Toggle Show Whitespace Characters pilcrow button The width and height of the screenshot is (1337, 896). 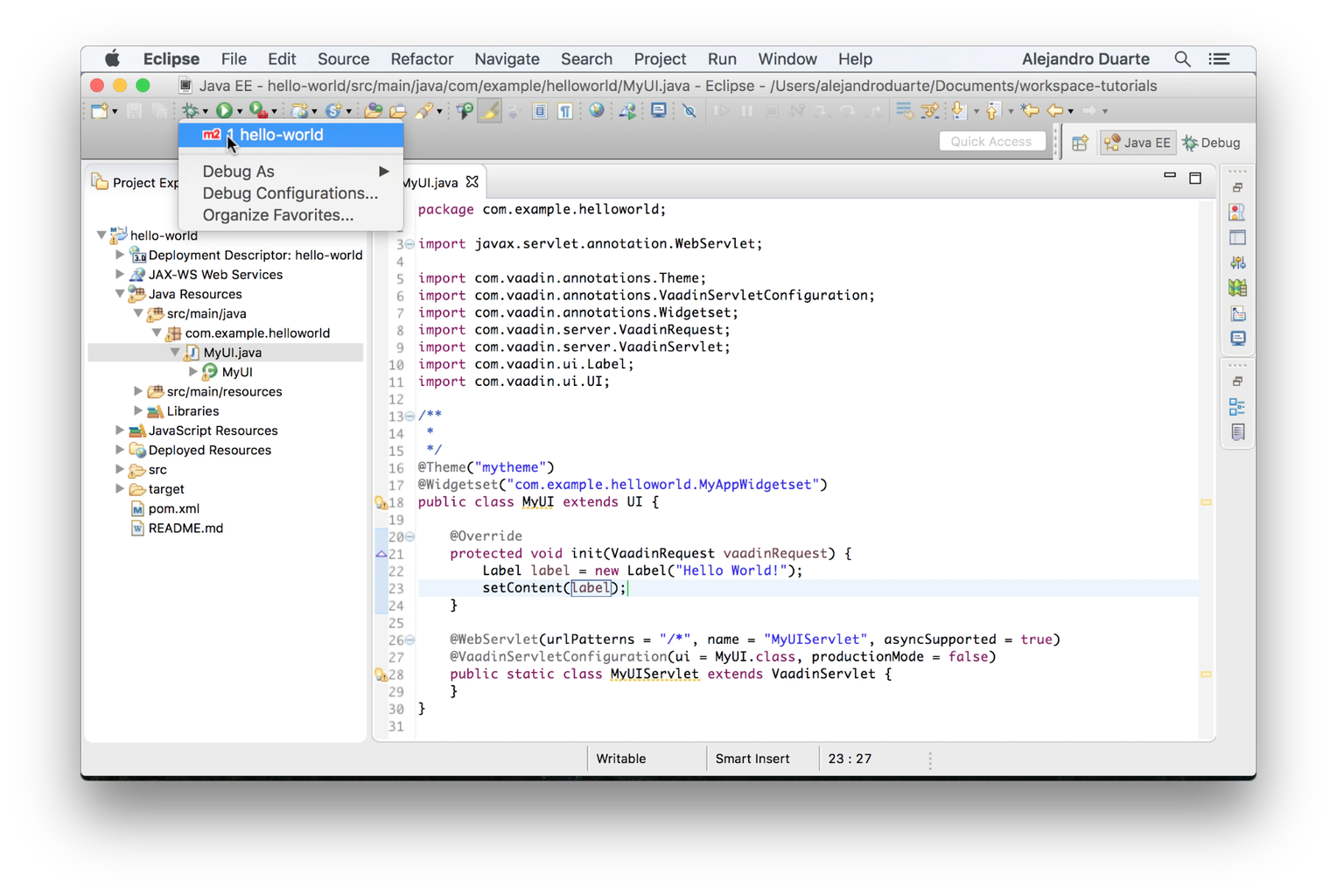[565, 110]
